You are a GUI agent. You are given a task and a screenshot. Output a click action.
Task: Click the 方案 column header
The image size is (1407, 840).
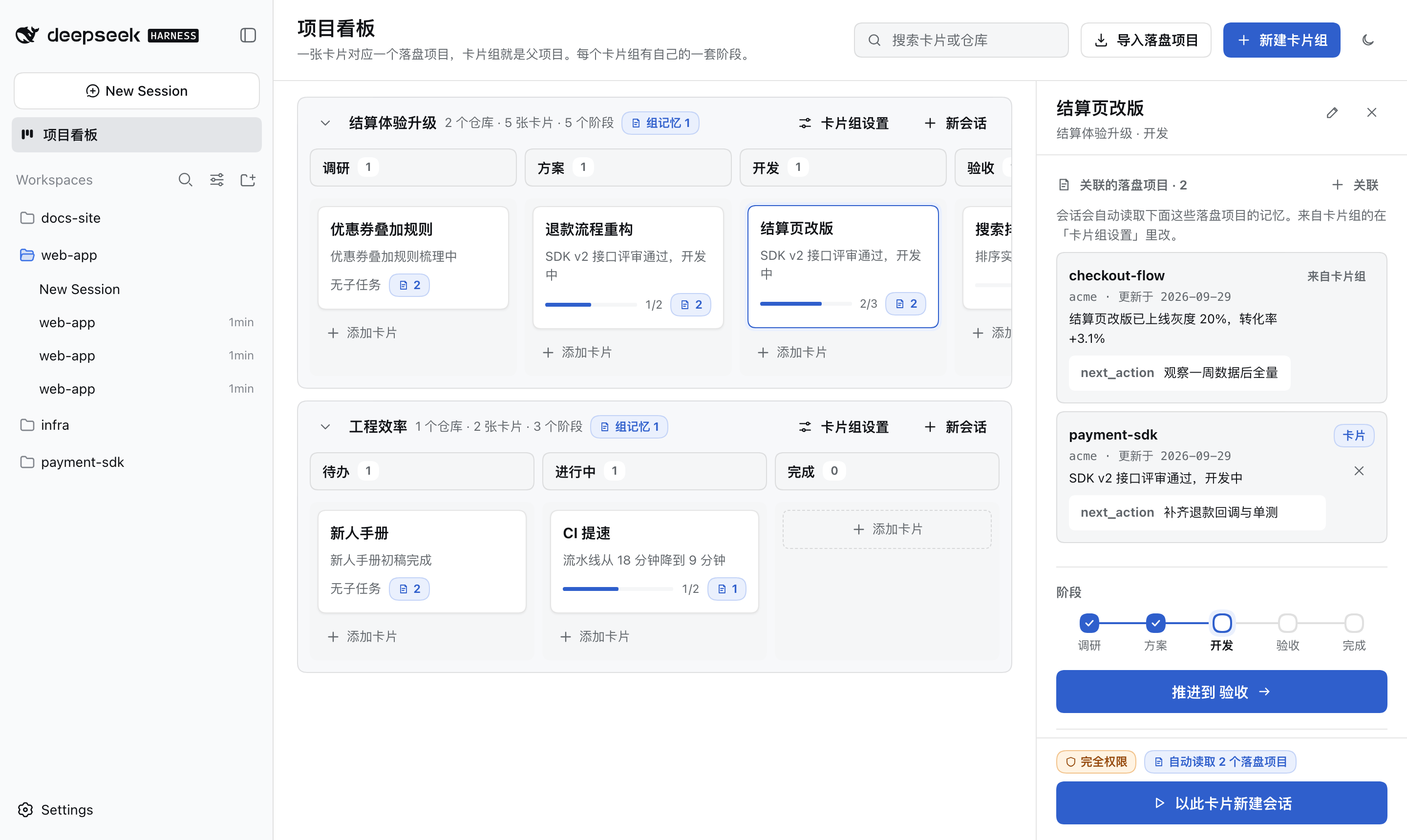tap(628, 168)
